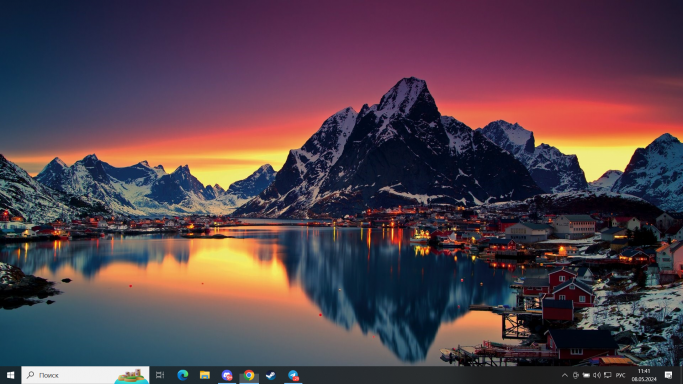This screenshot has height=384, width=683.
Task: Open the network connection tray icon
Action: coord(608,375)
